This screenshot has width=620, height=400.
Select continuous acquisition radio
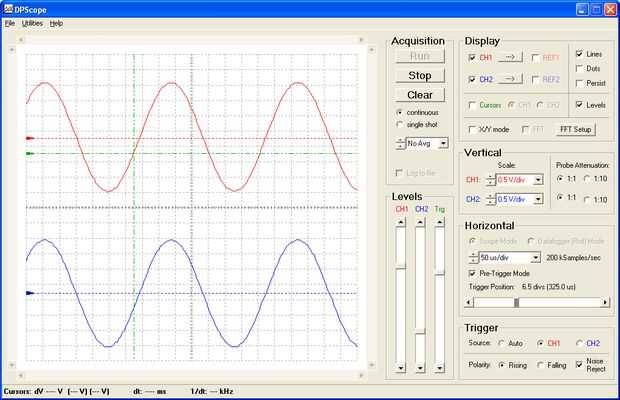(399, 112)
